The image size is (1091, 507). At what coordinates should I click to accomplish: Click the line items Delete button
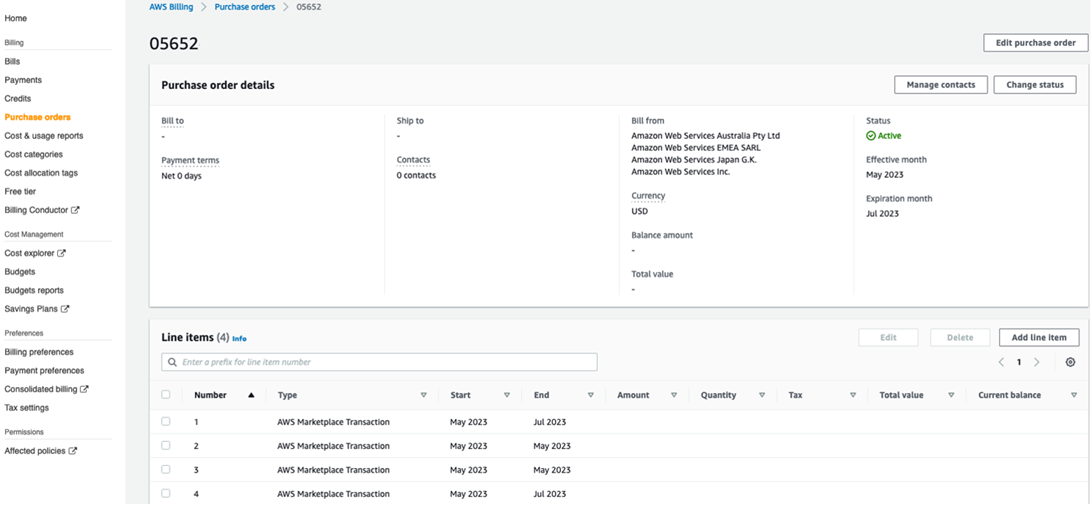pos(960,337)
